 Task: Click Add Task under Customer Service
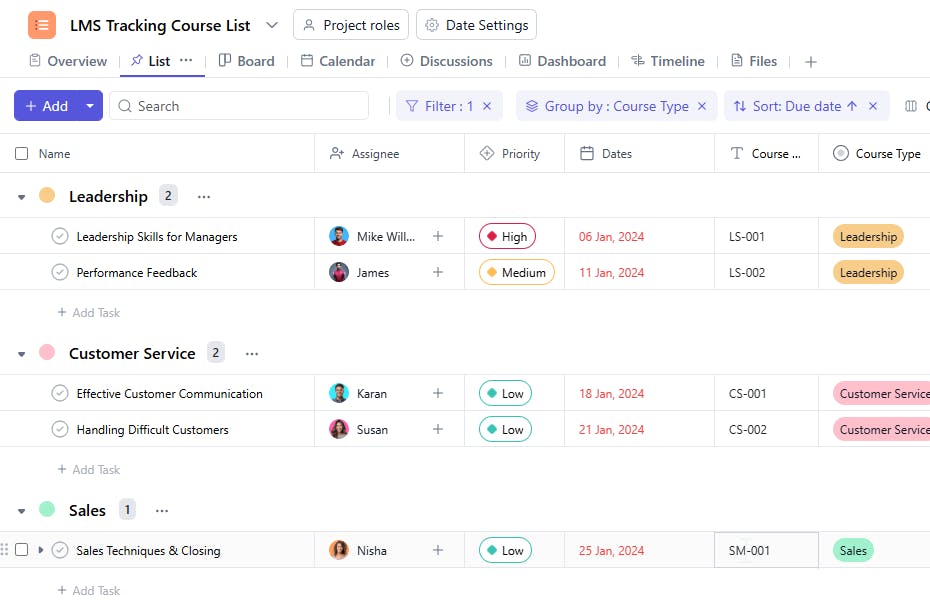click(89, 470)
